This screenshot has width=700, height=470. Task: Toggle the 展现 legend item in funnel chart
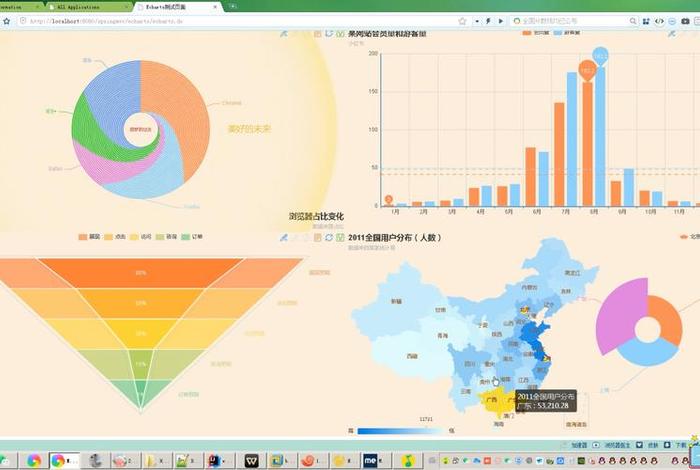(89, 237)
